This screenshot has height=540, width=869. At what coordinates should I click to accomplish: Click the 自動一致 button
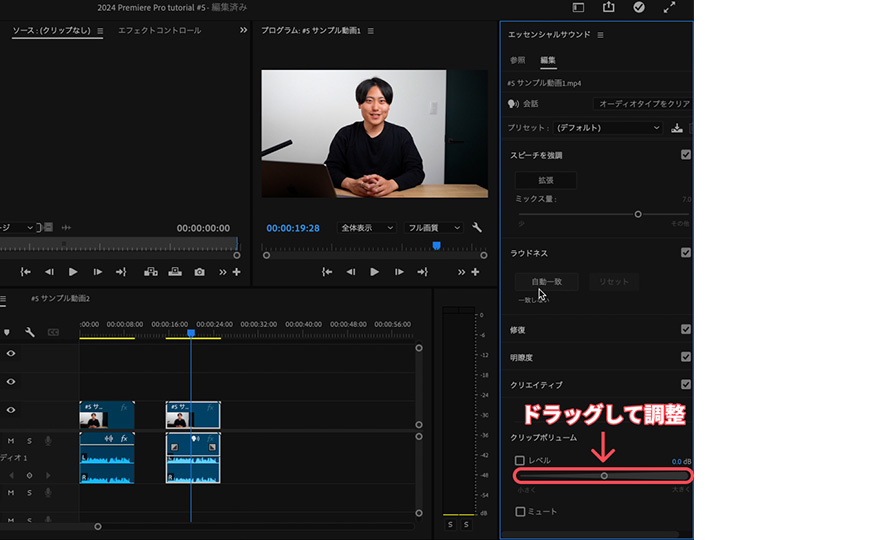[546, 282]
